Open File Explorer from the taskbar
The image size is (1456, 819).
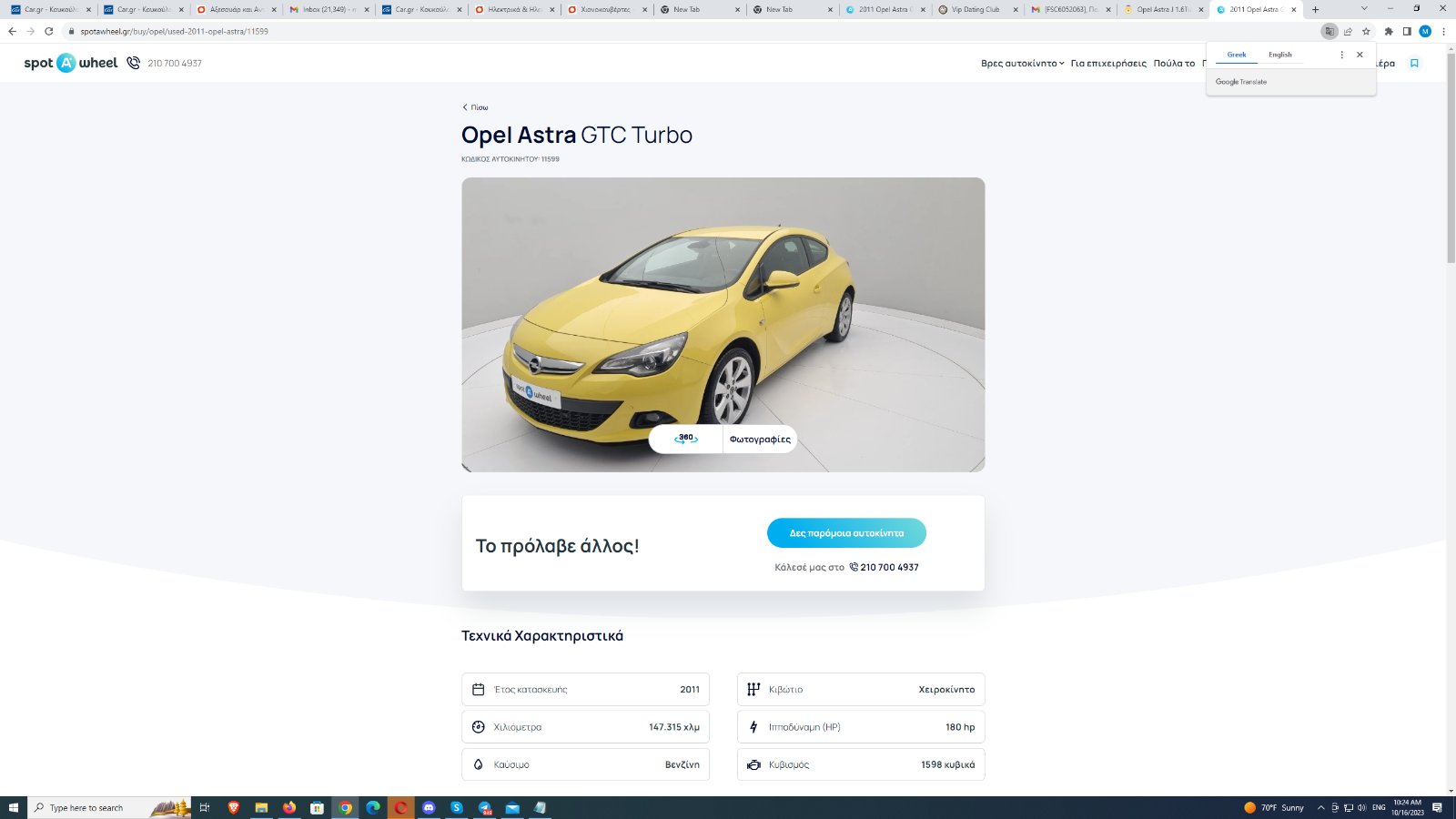click(261, 807)
